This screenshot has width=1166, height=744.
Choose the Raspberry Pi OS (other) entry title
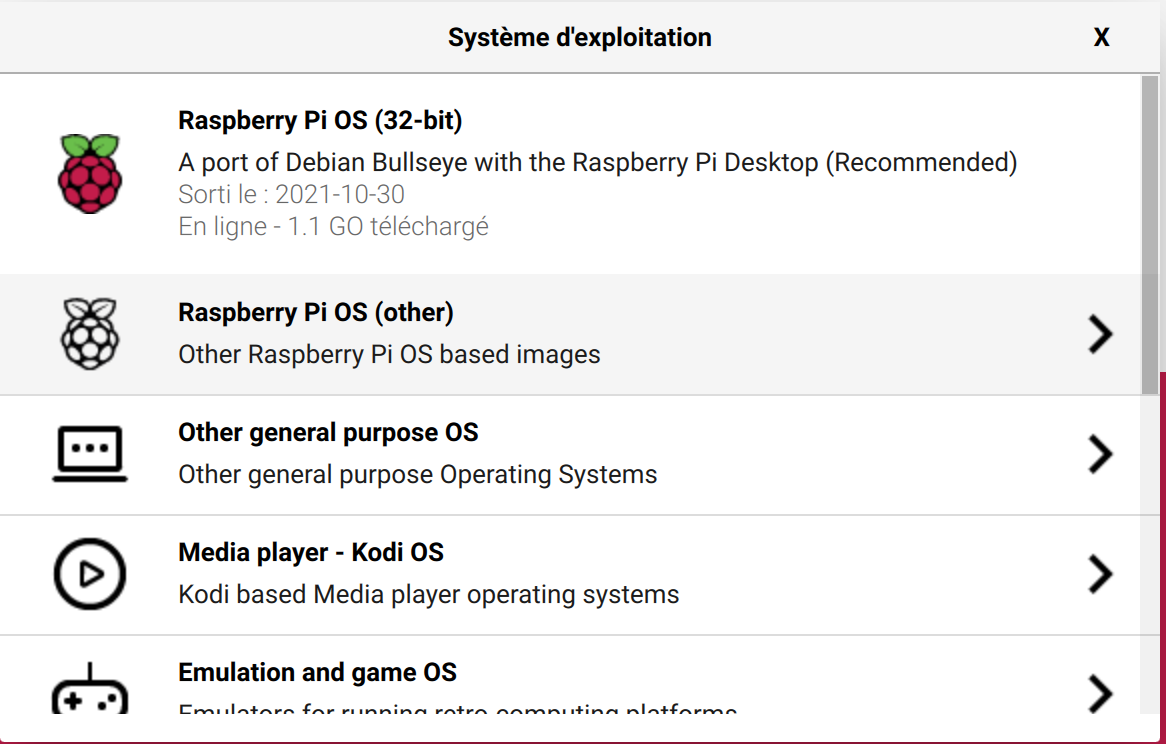[315, 312]
